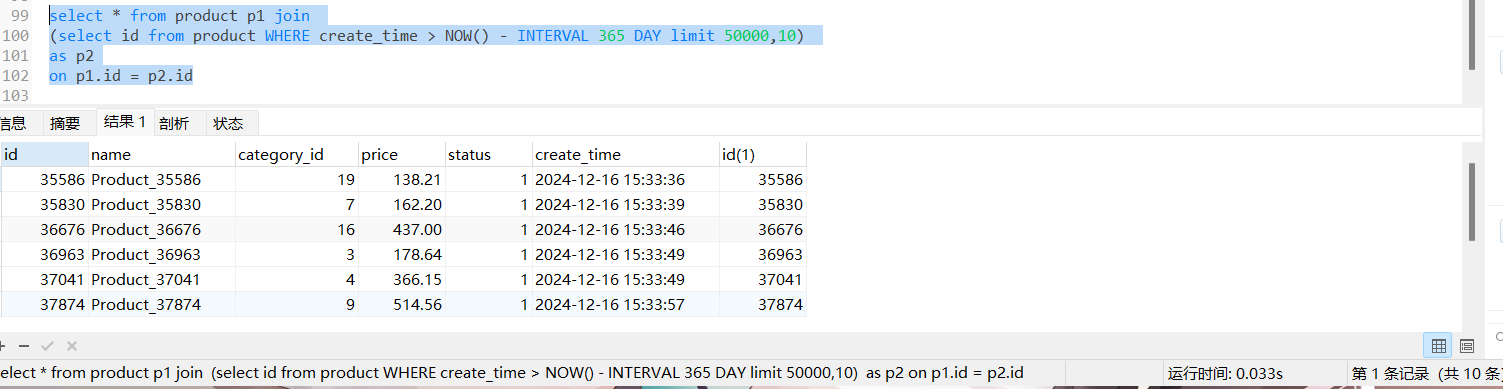Click price cell 138.21
The height and width of the screenshot is (389, 1503).
(401, 180)
